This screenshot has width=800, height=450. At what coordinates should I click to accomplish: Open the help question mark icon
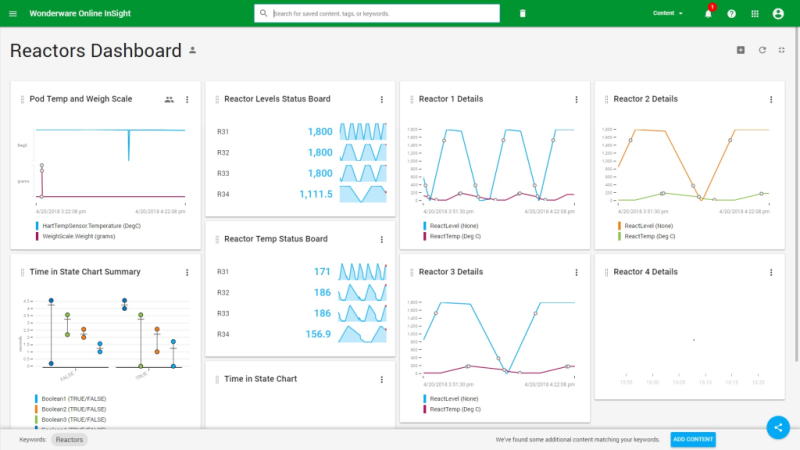(x=732, y=14)
